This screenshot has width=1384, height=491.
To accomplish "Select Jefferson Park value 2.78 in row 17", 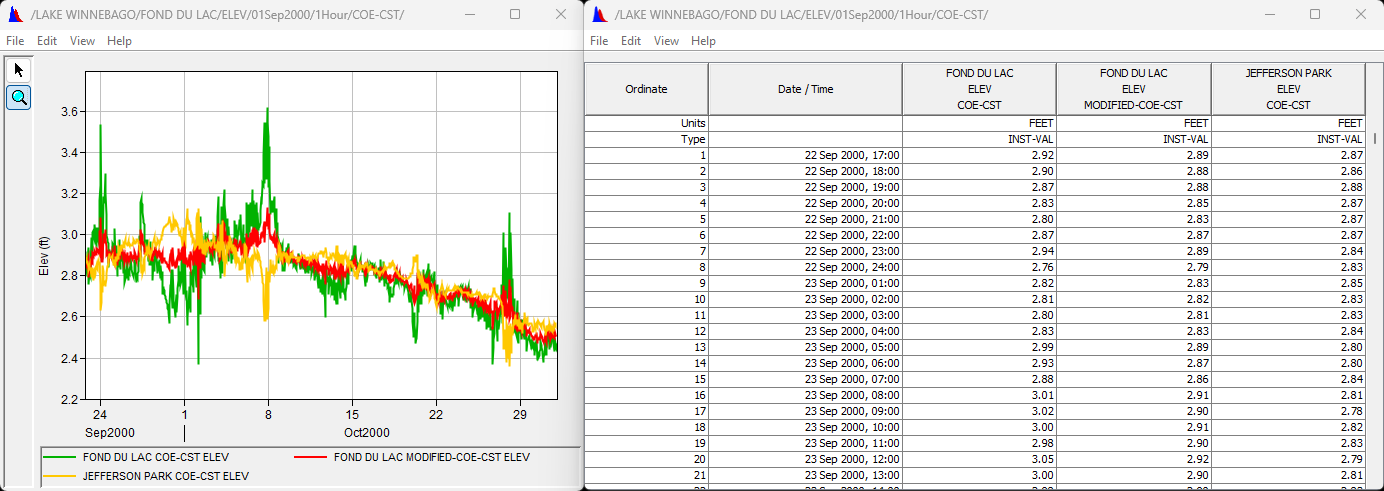I will point(1288,411).
